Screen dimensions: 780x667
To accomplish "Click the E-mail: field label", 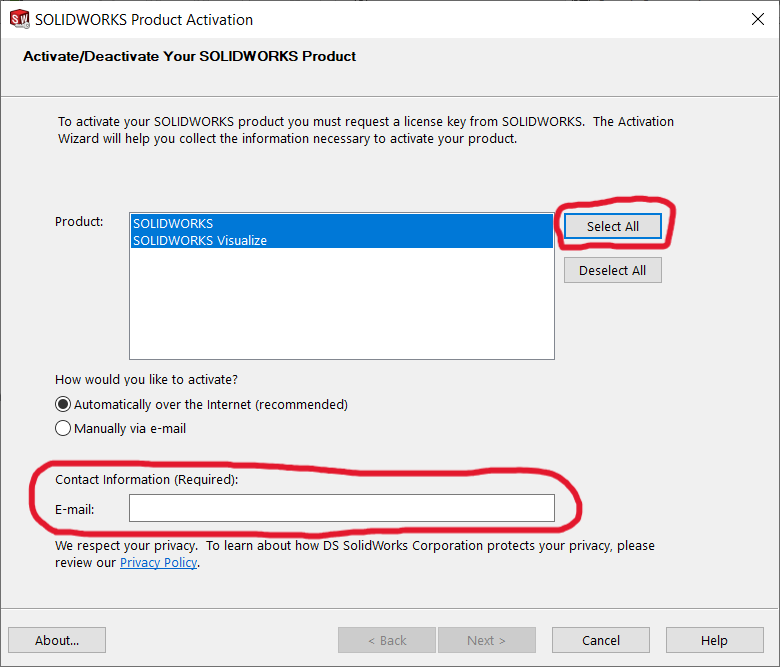I will click(75, 510).
